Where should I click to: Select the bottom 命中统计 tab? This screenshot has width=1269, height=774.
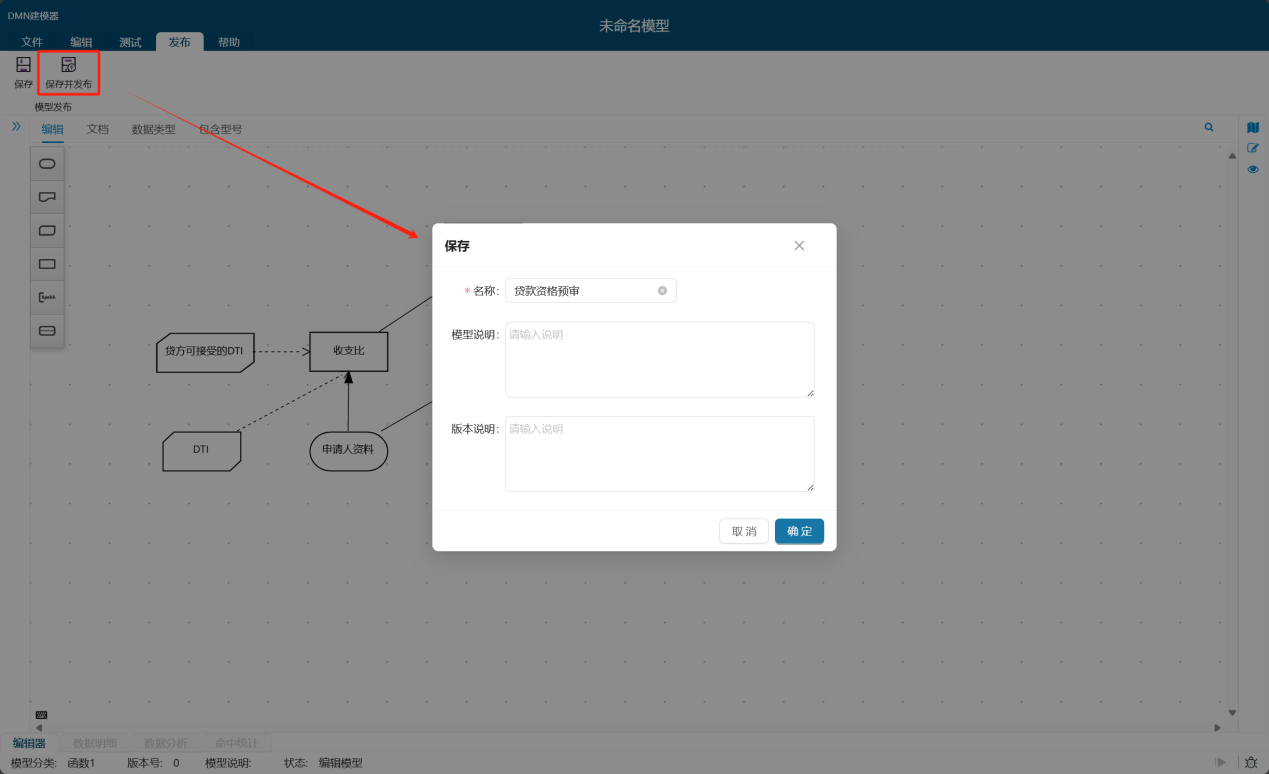tap(237, 743)
